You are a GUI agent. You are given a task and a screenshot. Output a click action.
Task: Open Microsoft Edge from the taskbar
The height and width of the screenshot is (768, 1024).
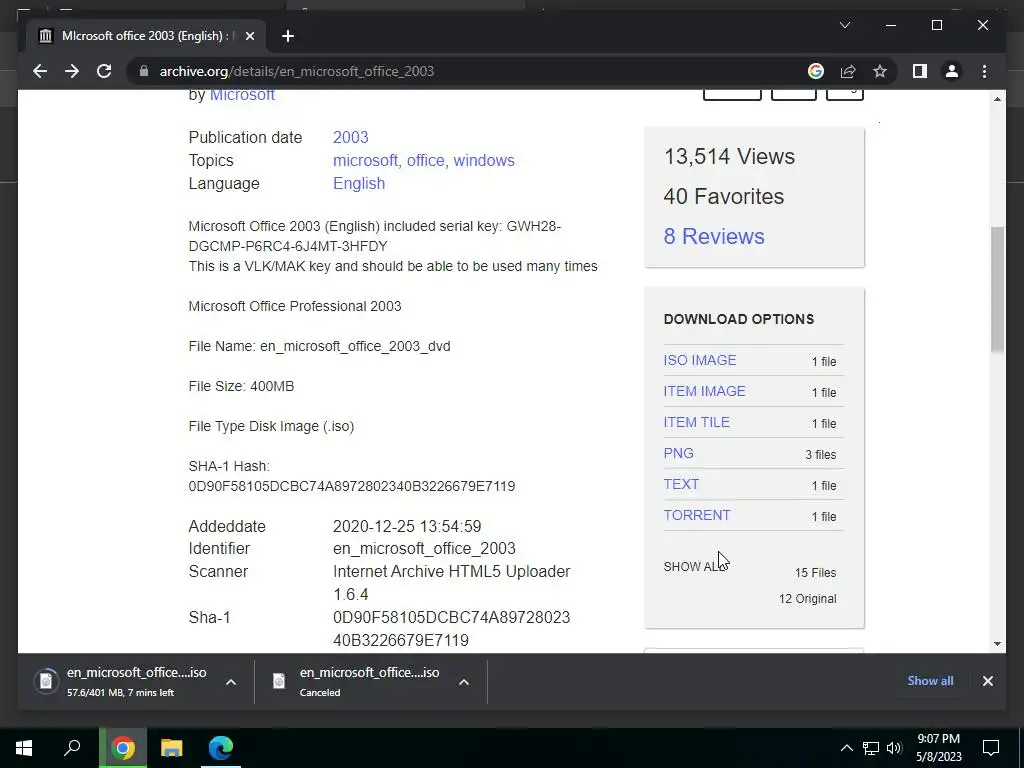point(221,748)
